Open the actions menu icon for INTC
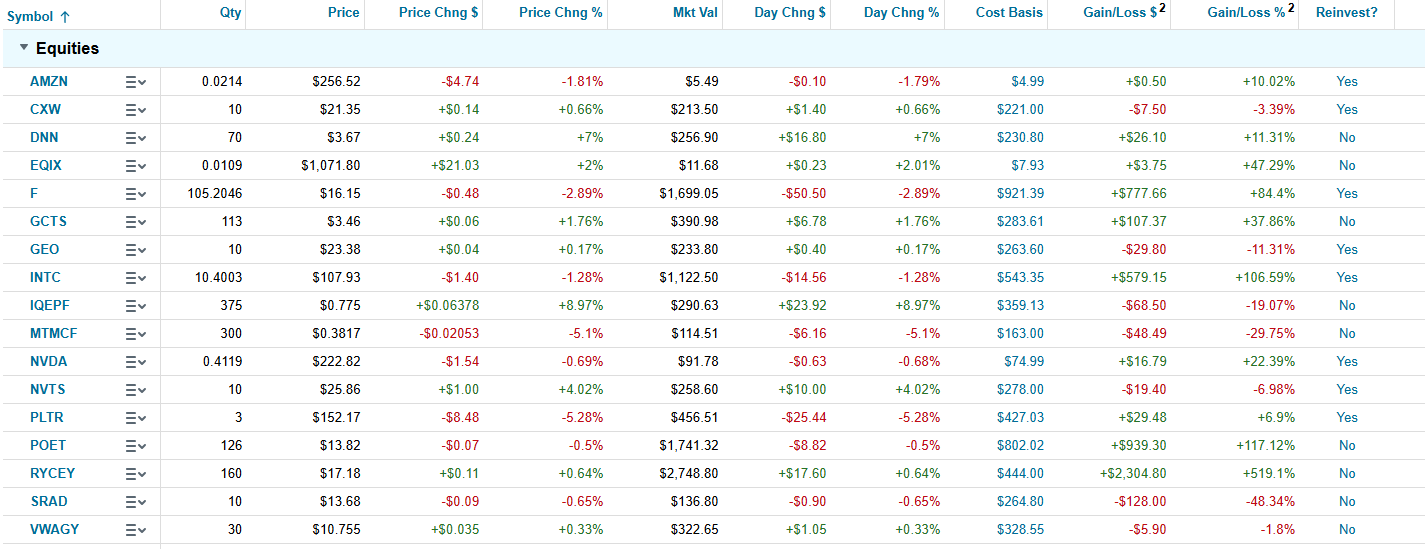The width and height of the screenshot is (1425, 549). coord(136,278)
